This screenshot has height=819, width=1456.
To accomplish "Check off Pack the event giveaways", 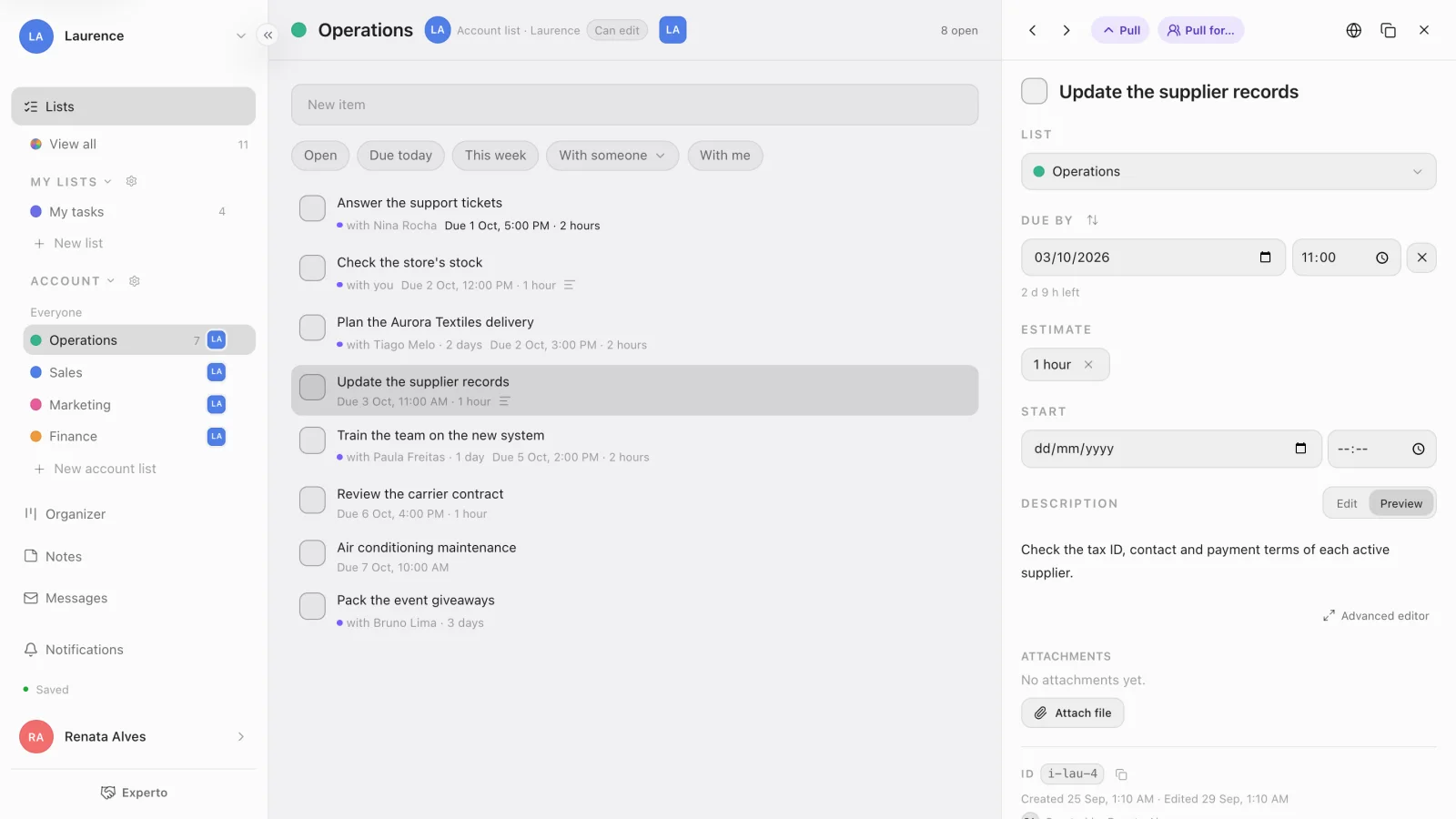I will (x=312, y=606).
